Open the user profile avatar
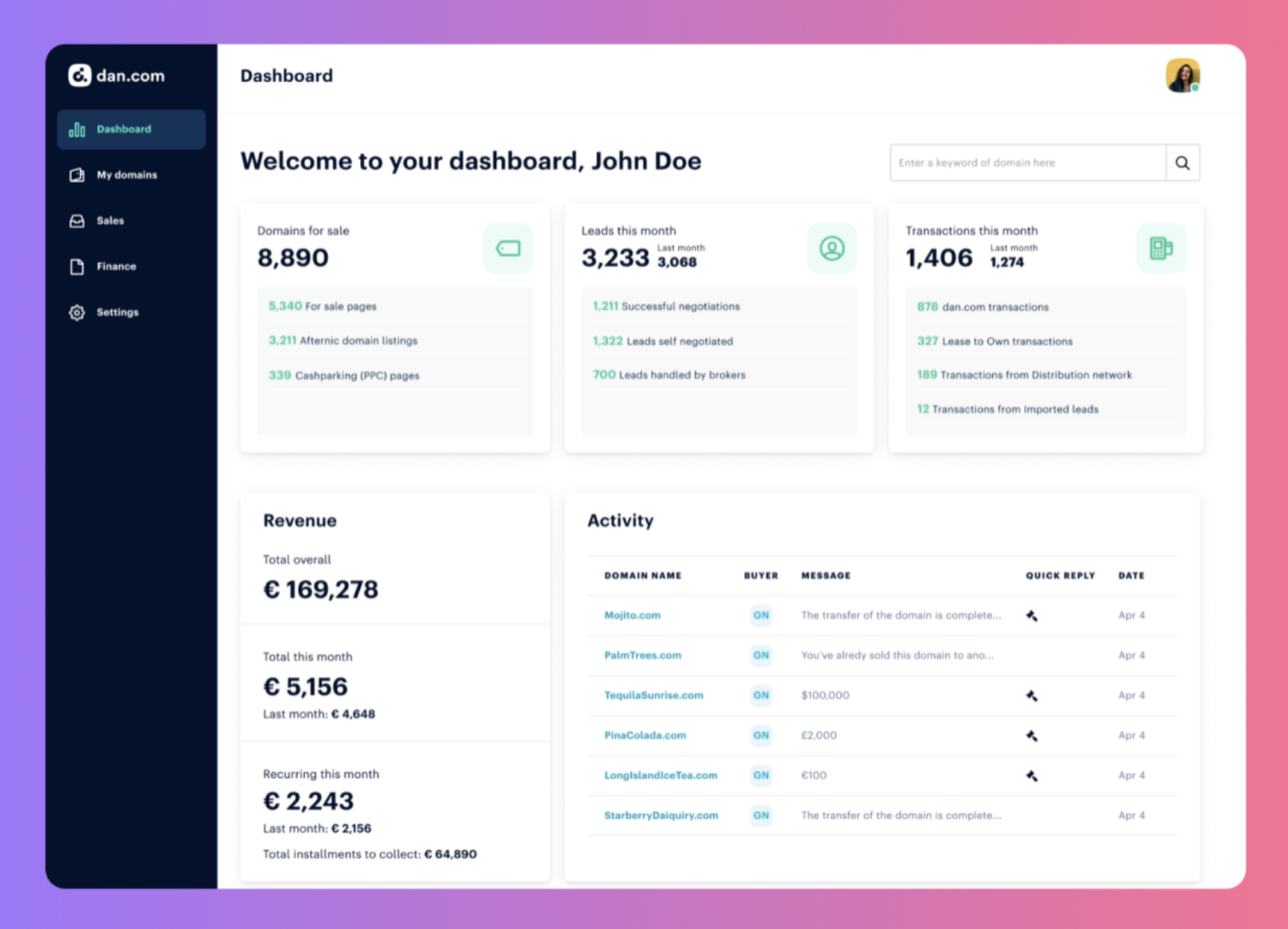The width and height of the screenshot is (1288, 929). coord(1182,75)
